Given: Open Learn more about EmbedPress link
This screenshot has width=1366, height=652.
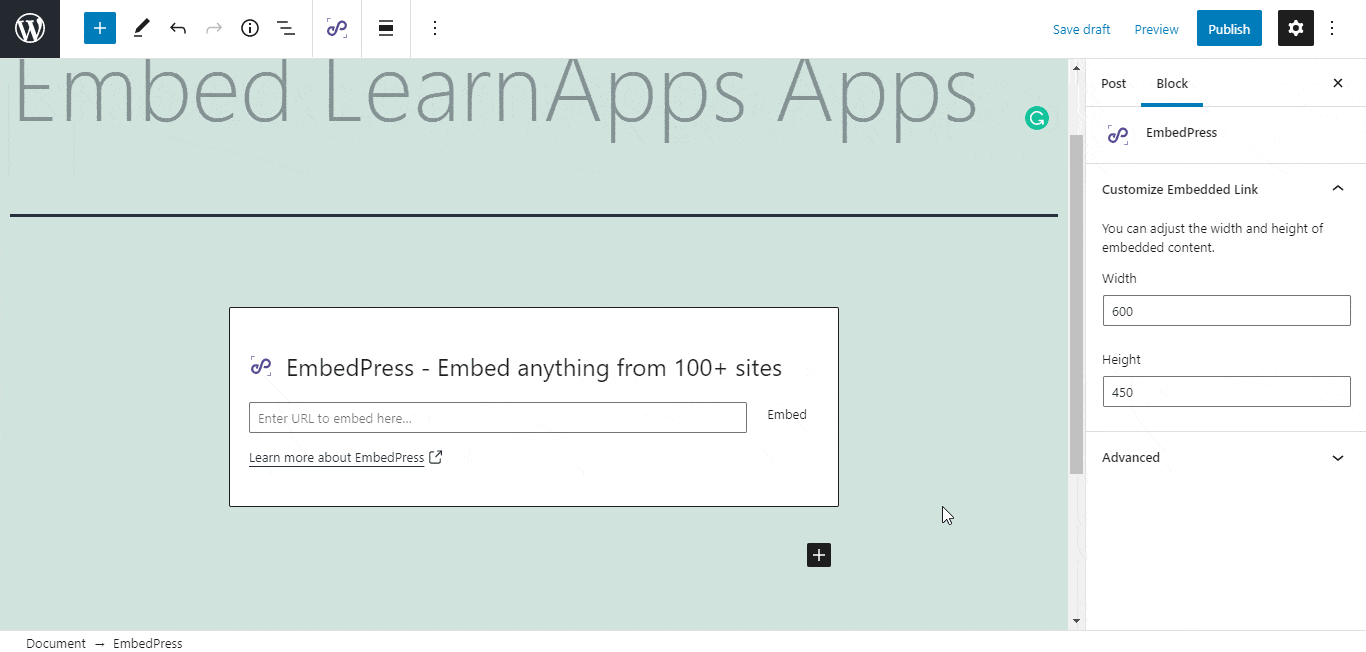Looking at the screenshot, I should click(337, 458).
